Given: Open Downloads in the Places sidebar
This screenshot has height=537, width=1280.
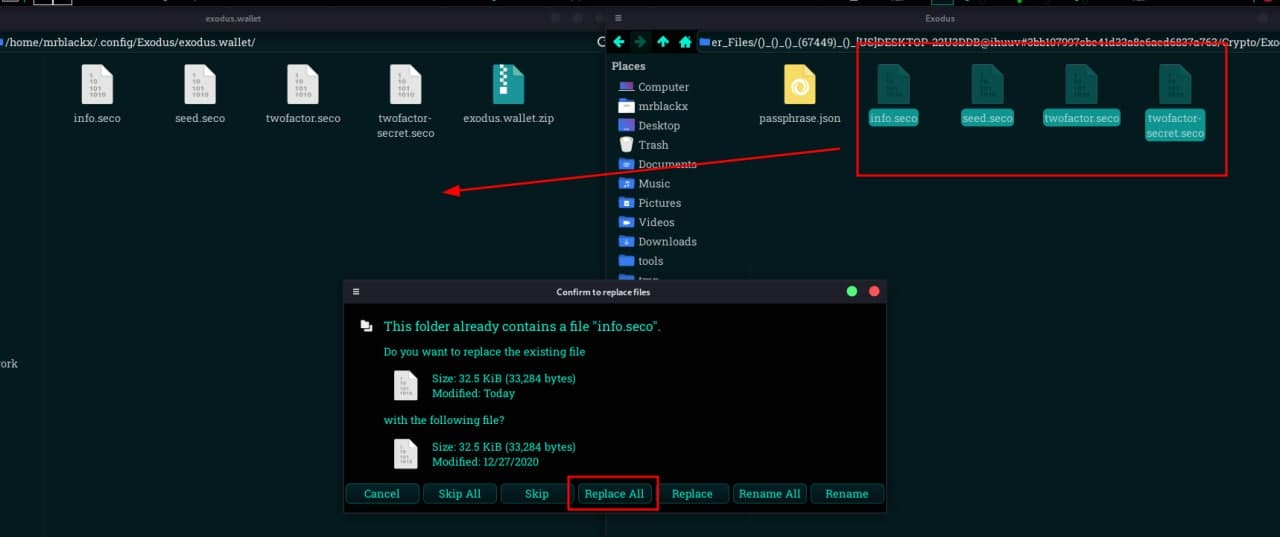Looking at the screenshot, I should coord(667,242).
